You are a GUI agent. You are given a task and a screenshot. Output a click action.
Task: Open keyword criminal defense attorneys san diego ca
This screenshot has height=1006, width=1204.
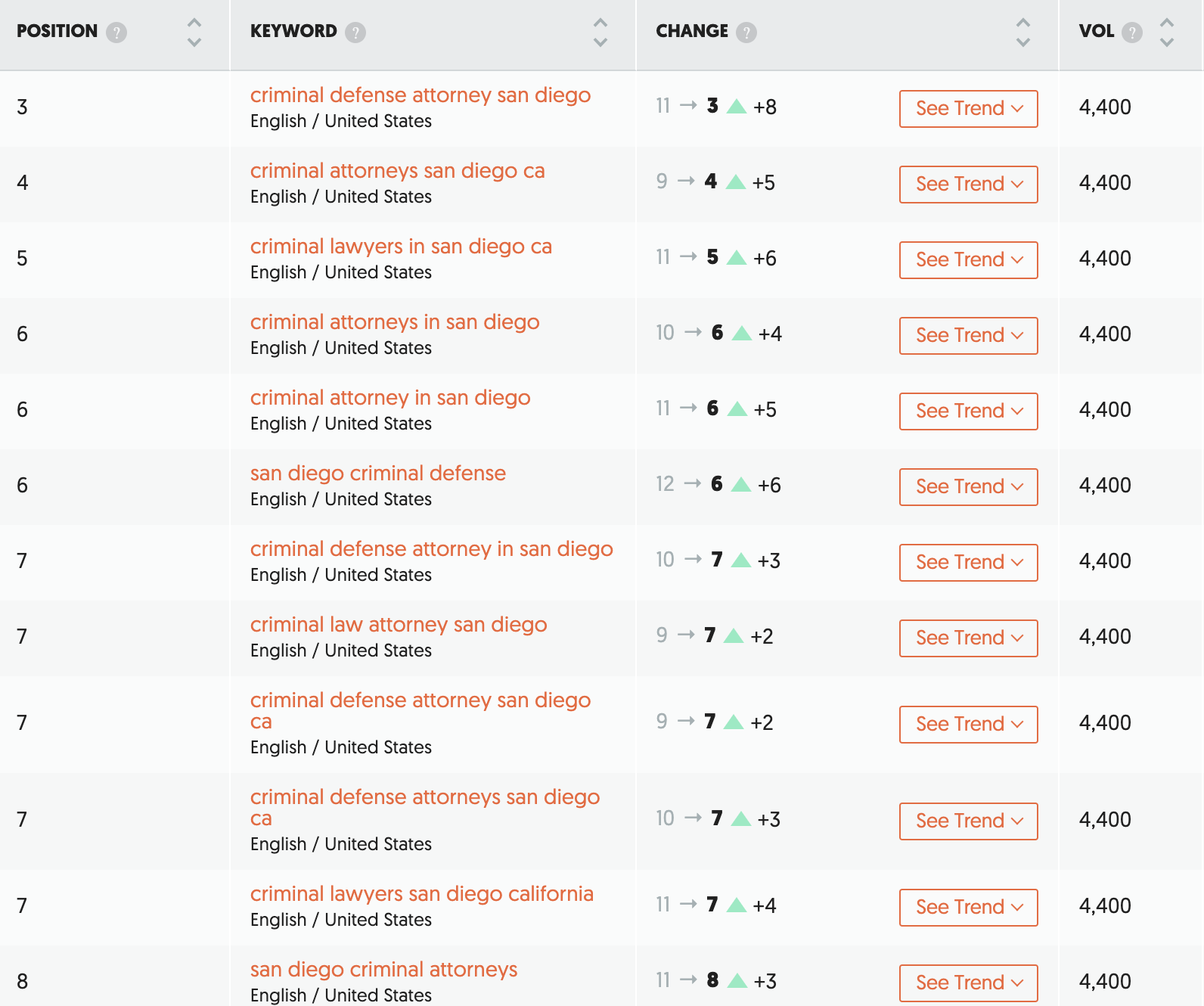coord(424,798)
